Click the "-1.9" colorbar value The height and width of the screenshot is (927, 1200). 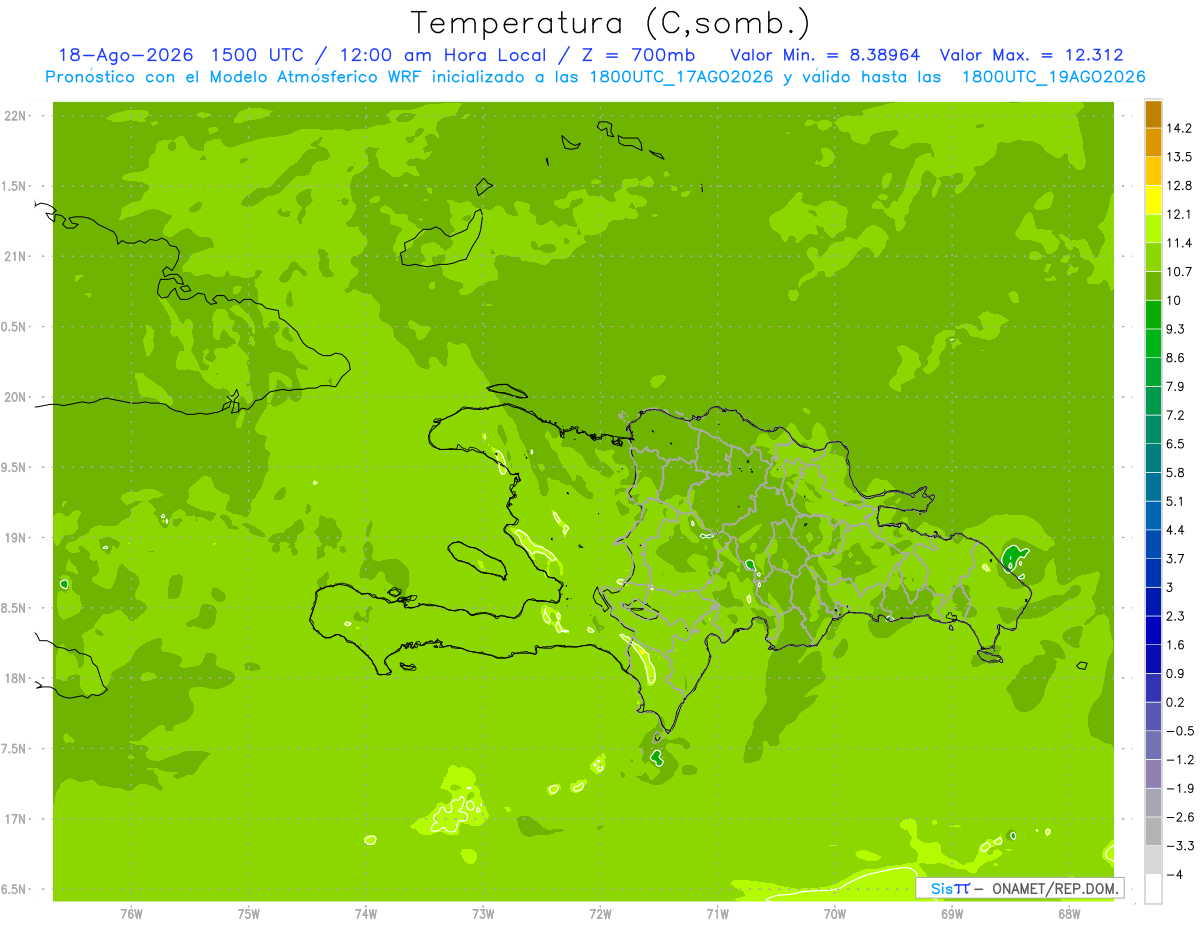click(1180, 788)
